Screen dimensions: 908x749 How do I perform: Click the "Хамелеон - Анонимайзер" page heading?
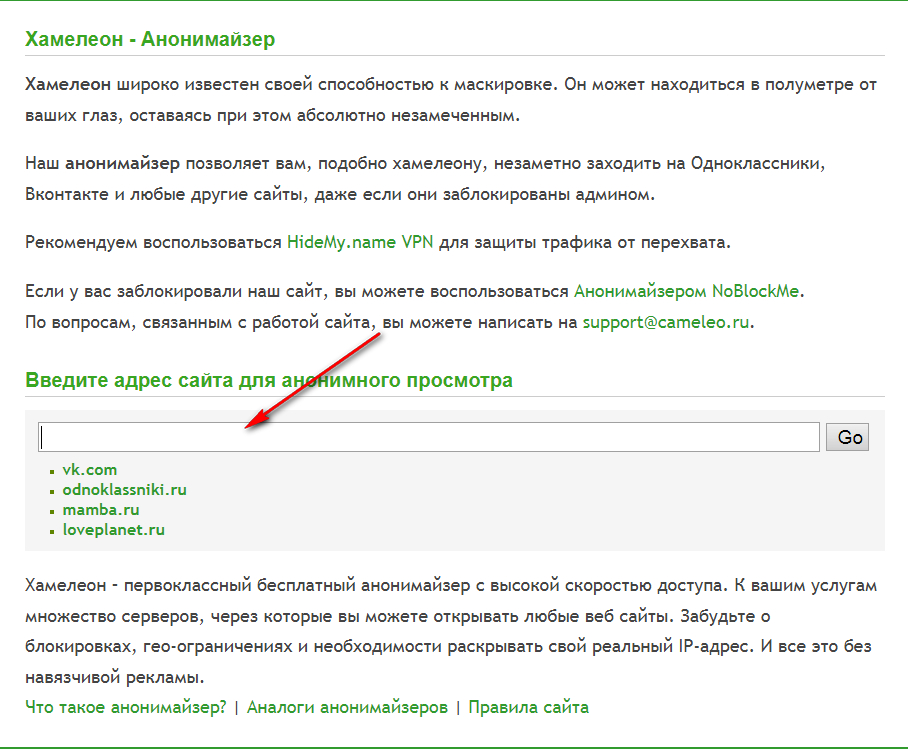150,40
